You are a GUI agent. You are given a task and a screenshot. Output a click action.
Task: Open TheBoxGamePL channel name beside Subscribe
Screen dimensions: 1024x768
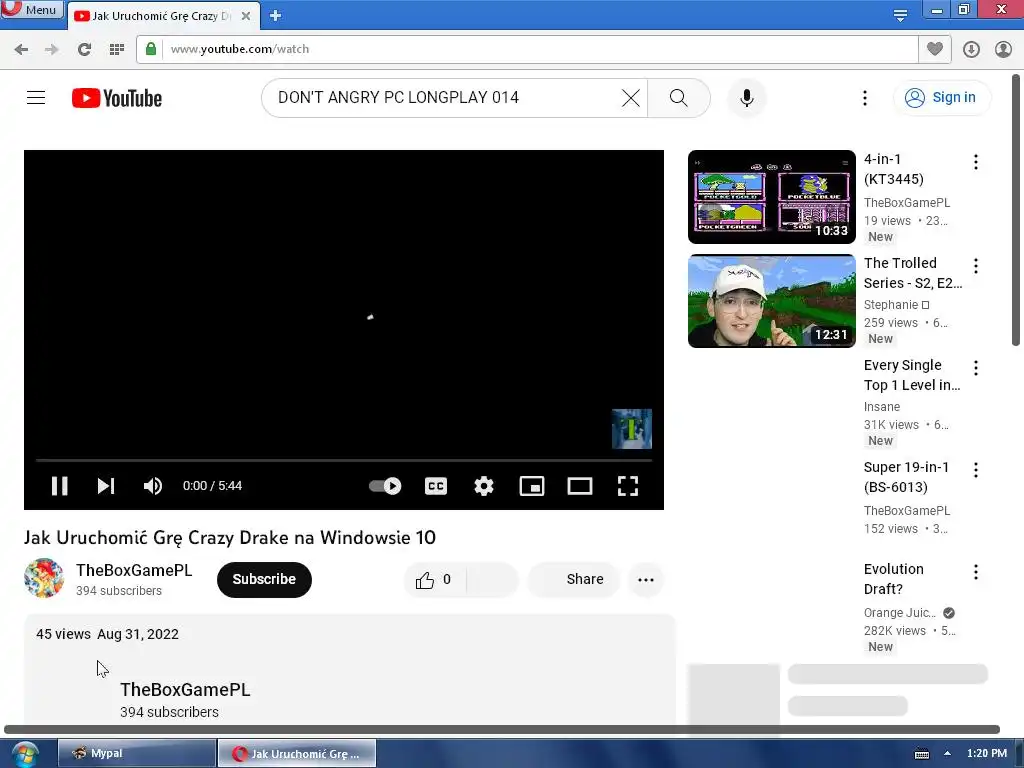(x=134, y=570)
